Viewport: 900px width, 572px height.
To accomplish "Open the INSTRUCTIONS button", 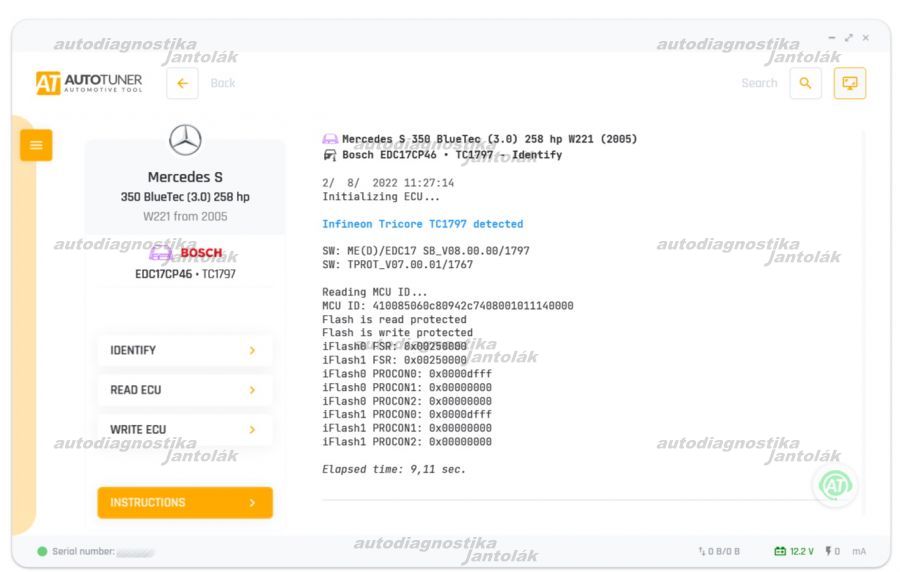I will (185, 503).
